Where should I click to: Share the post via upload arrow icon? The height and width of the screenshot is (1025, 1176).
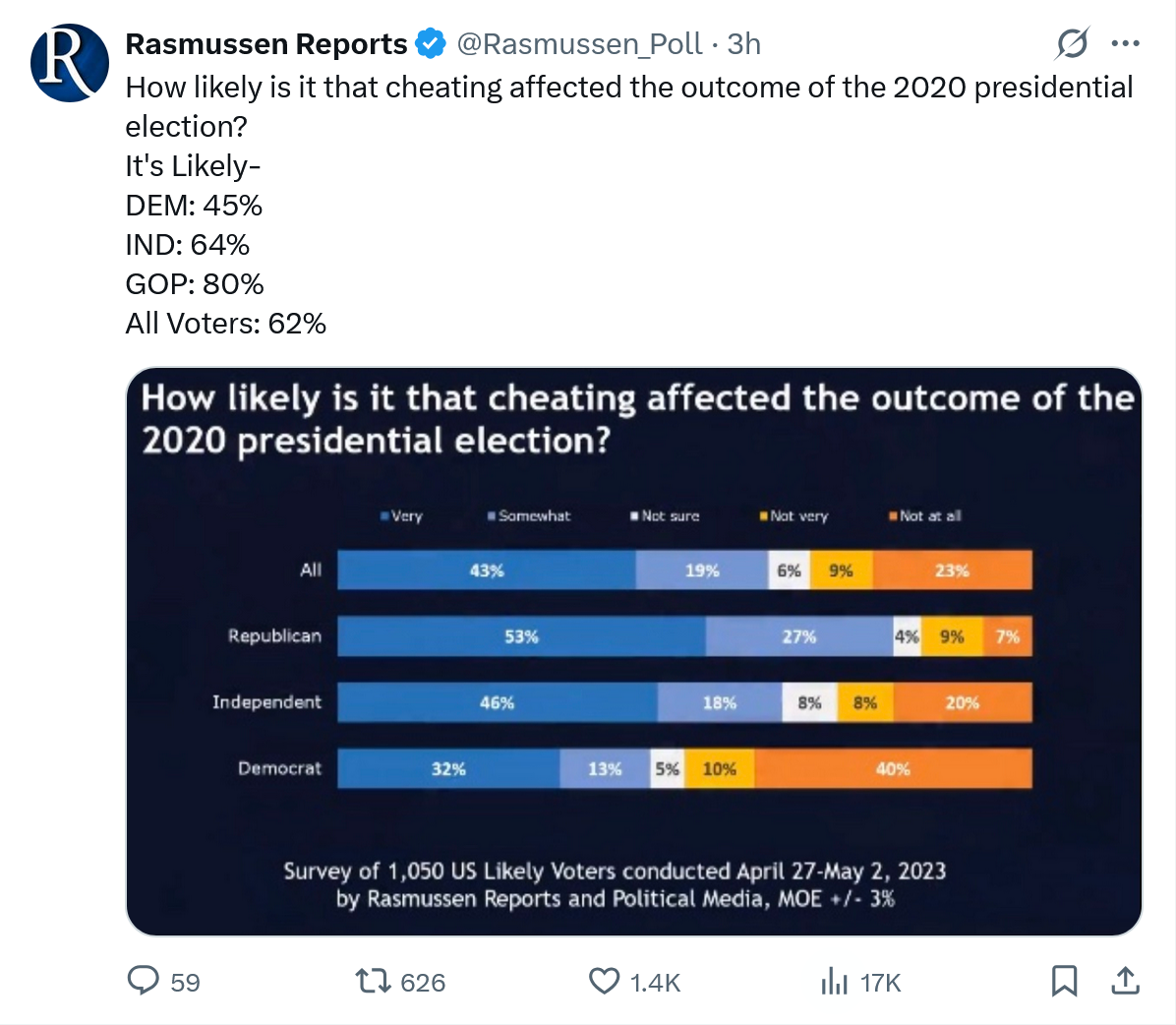[x=1125, y=981]
